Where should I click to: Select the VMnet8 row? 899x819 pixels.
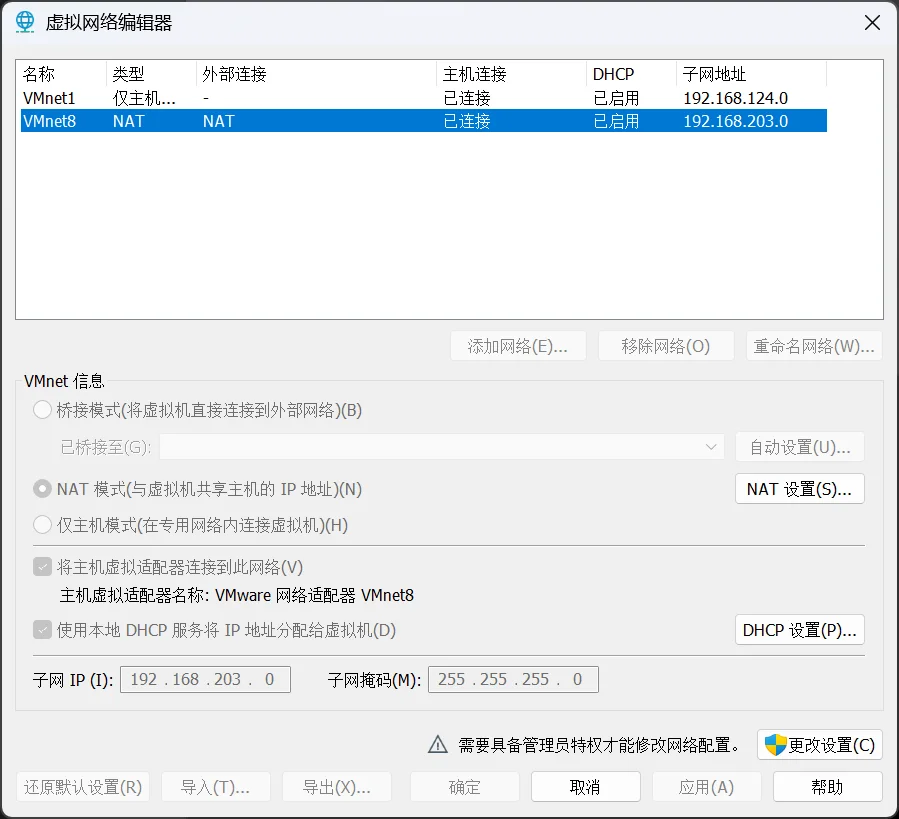(424, 121)
